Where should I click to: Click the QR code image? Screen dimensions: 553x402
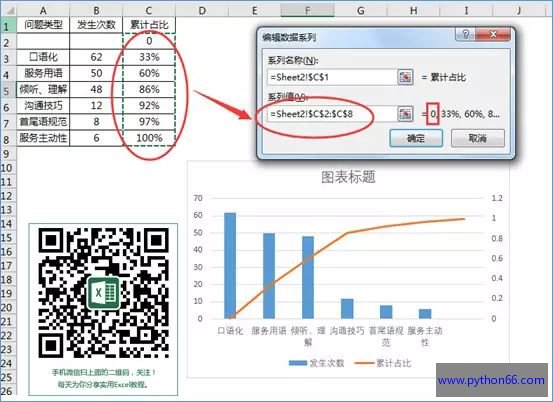coord(103,293)
